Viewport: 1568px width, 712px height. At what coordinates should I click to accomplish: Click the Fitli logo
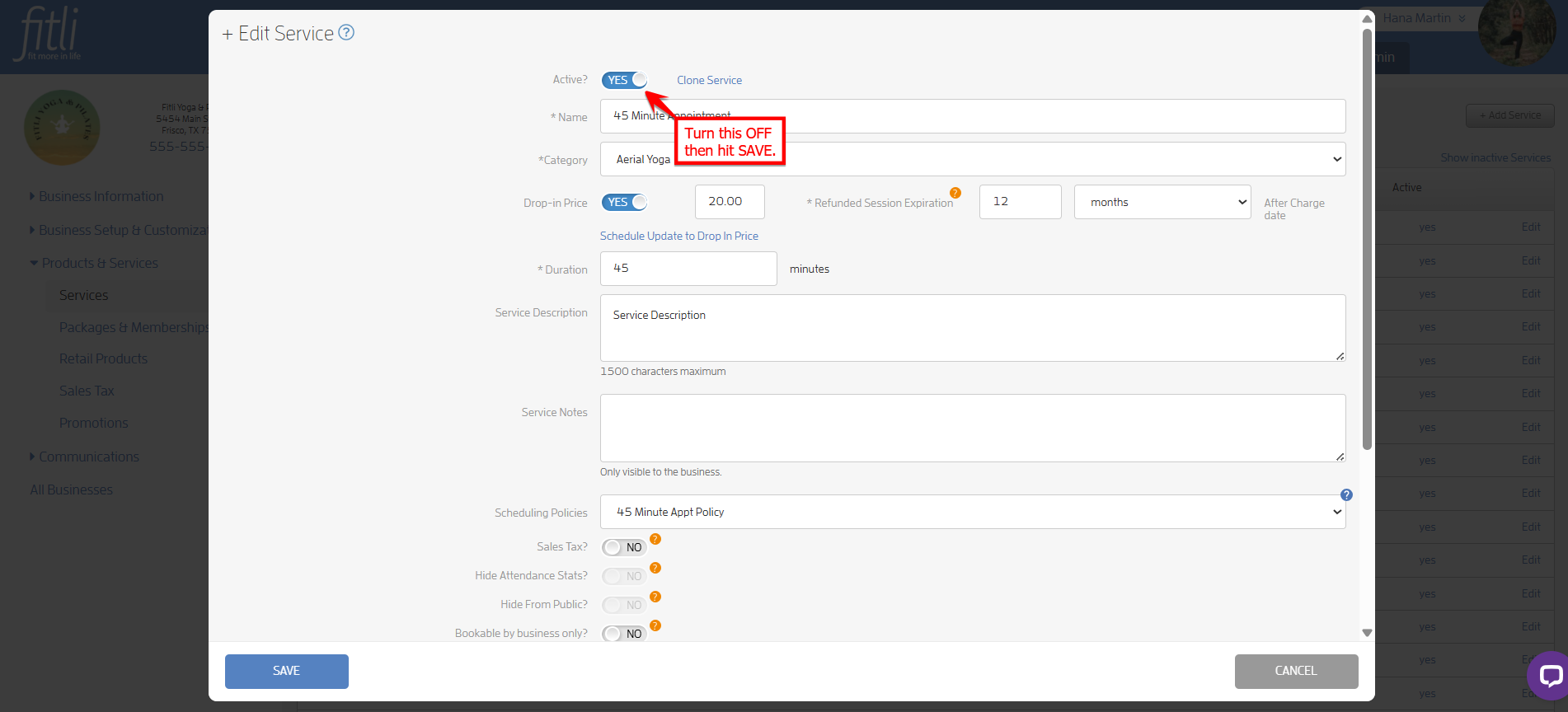click(49, 34)
